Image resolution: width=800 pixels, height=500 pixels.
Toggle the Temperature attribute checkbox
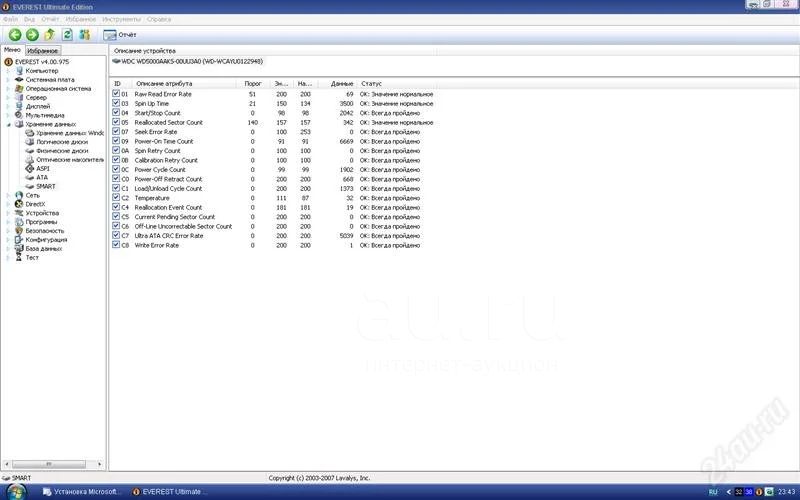[116, 198]
